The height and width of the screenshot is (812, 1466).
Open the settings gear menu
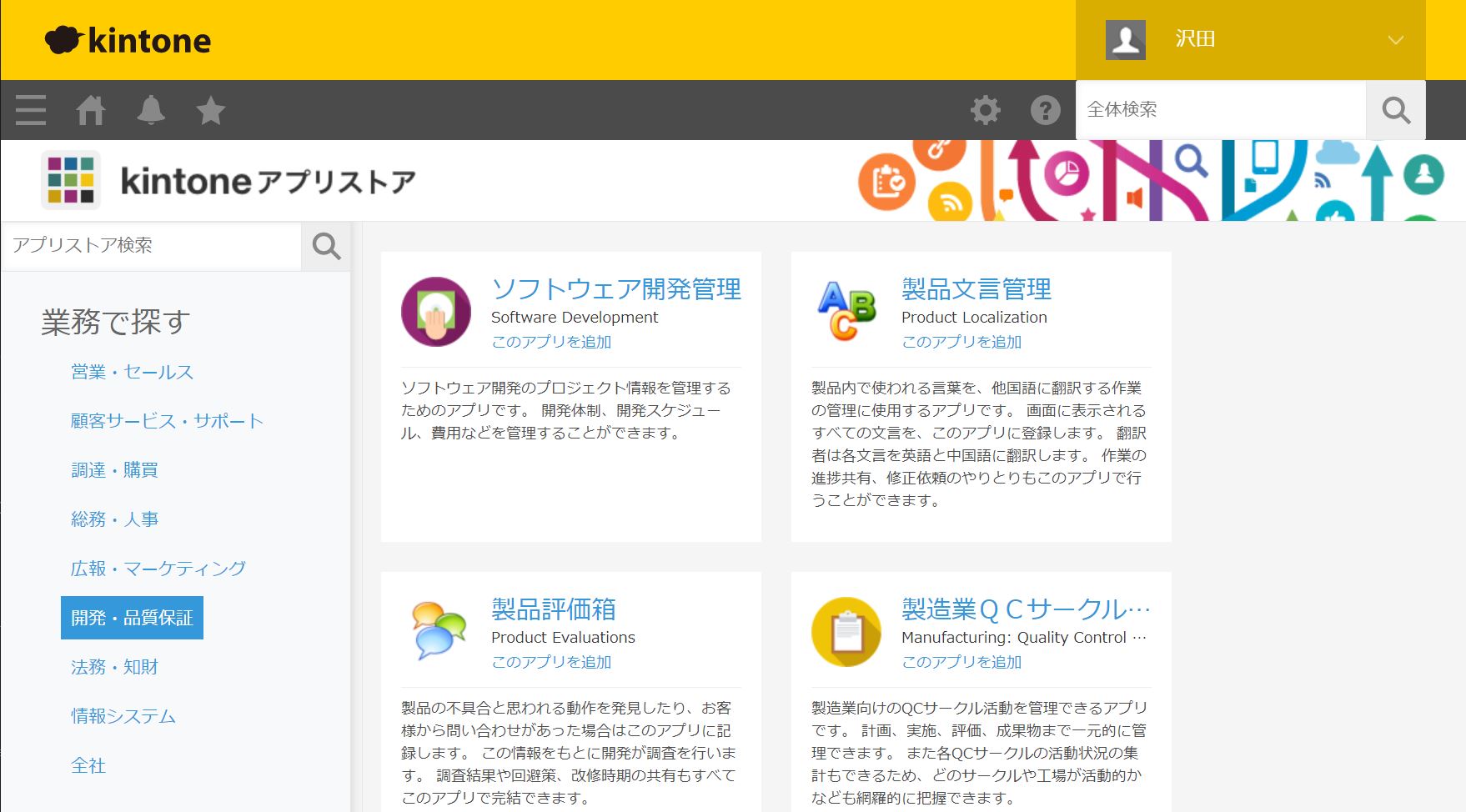(x=985, y=110)
